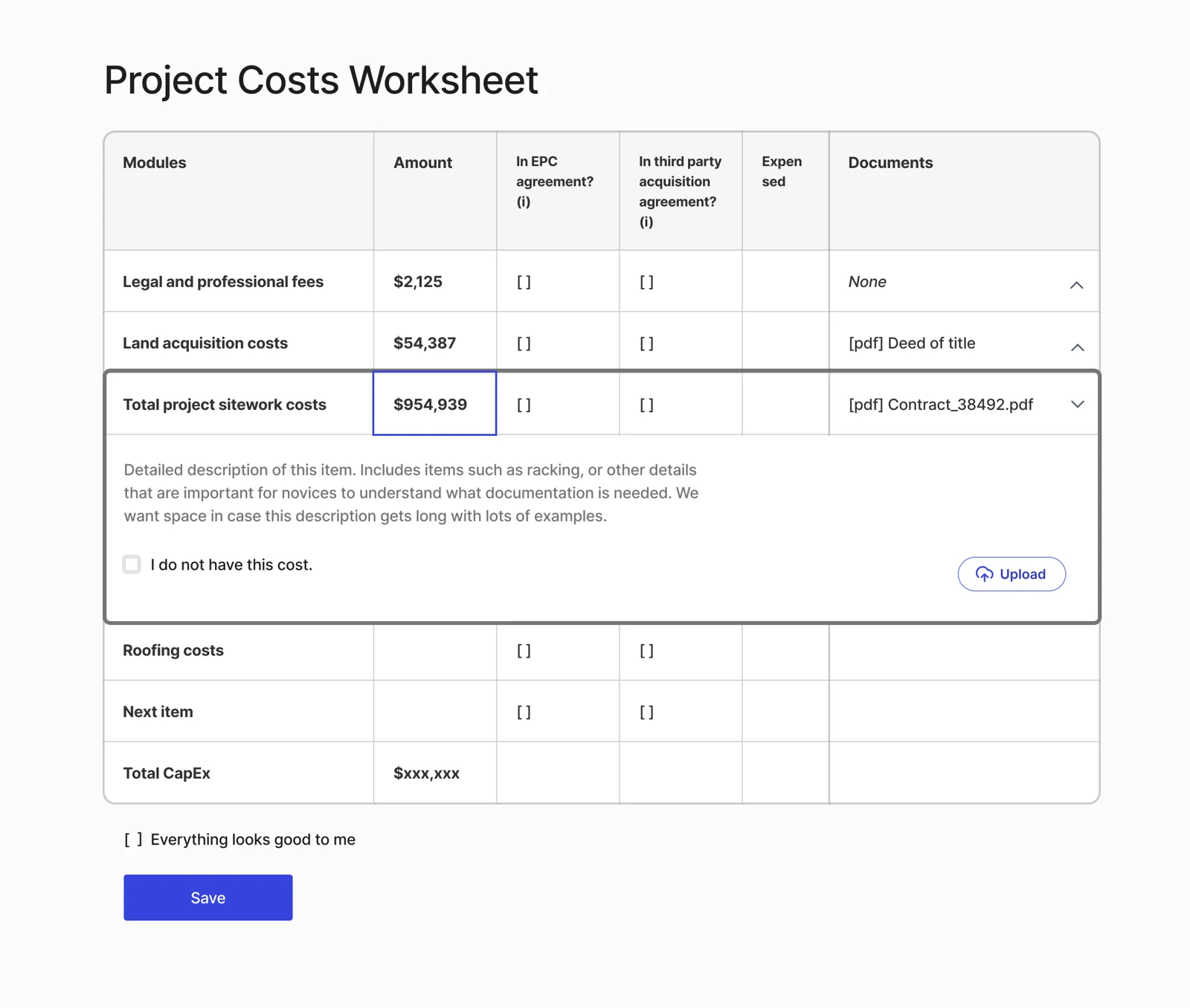Screen dimensions: 1190x1008
Task: Select the $54,387 amount cell
Action: (x=435, y=343)
